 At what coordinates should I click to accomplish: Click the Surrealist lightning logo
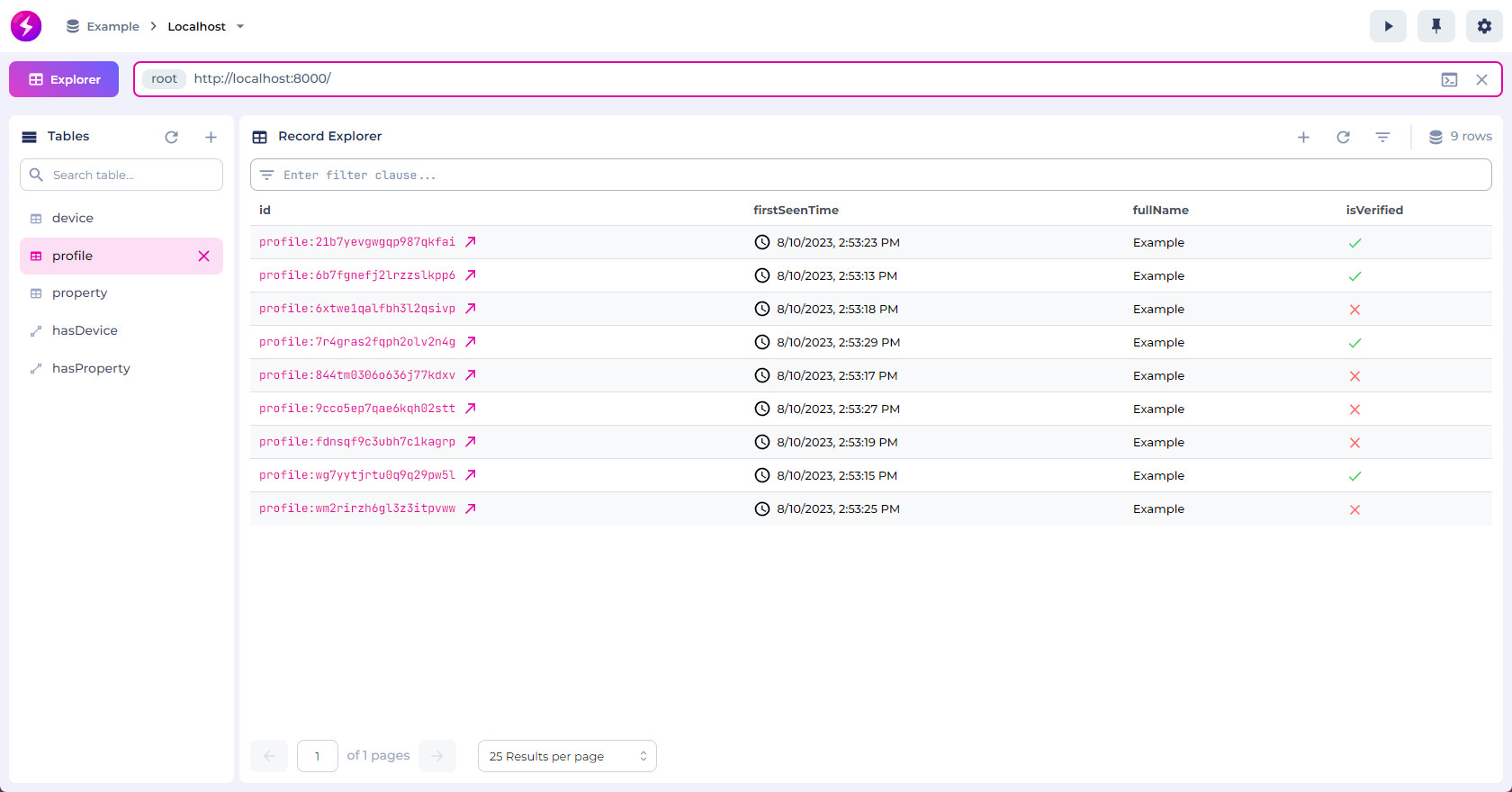click(26, 26)
